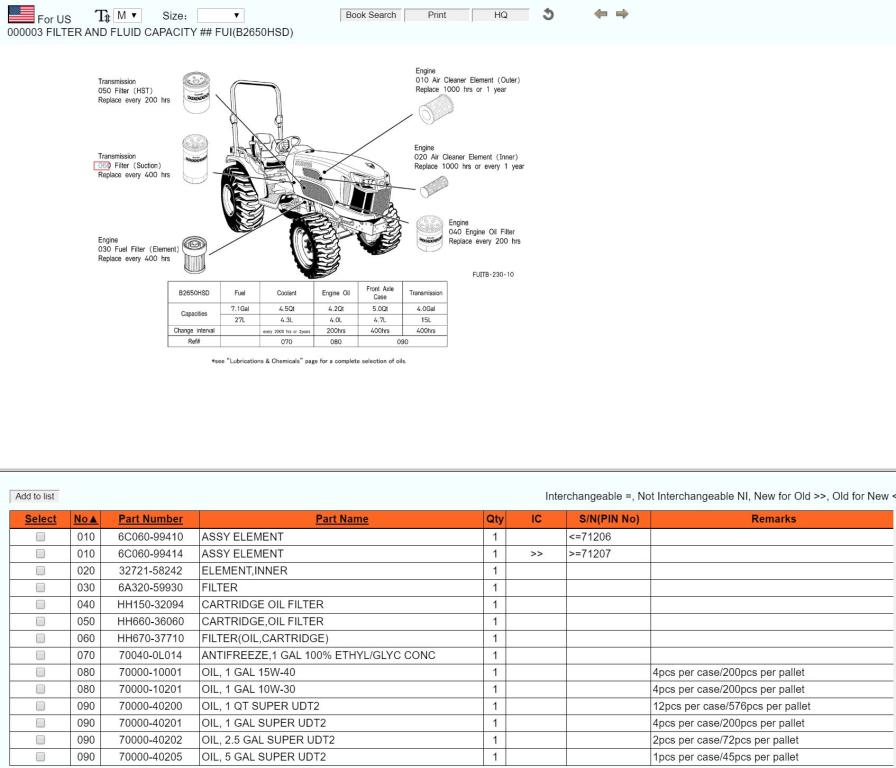Check the box for part 6C060-99414
The height and width of the screenshot is (768, 896).
(x=41, y=554)
